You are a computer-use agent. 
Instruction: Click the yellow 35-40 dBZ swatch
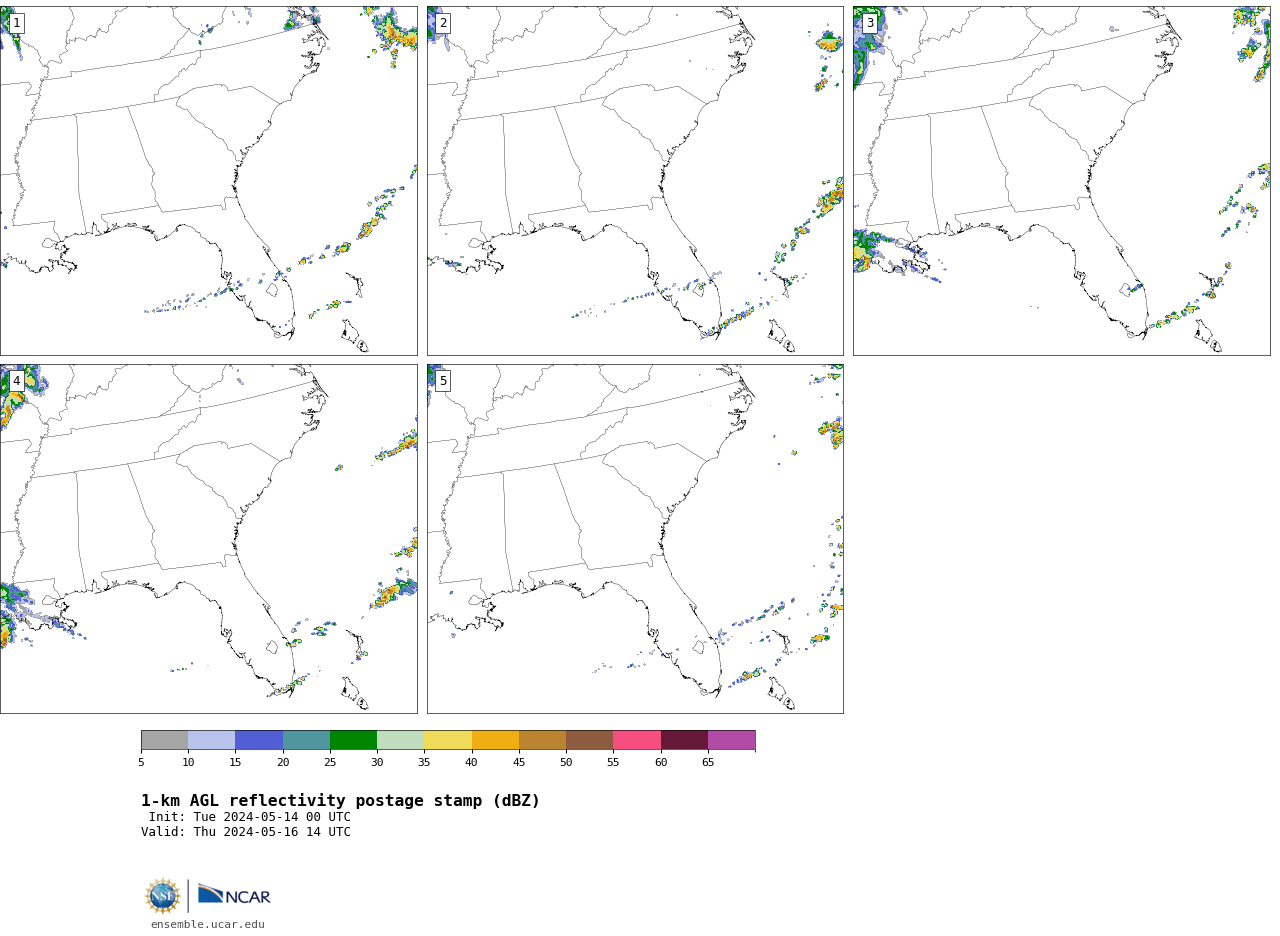[448, 740]
